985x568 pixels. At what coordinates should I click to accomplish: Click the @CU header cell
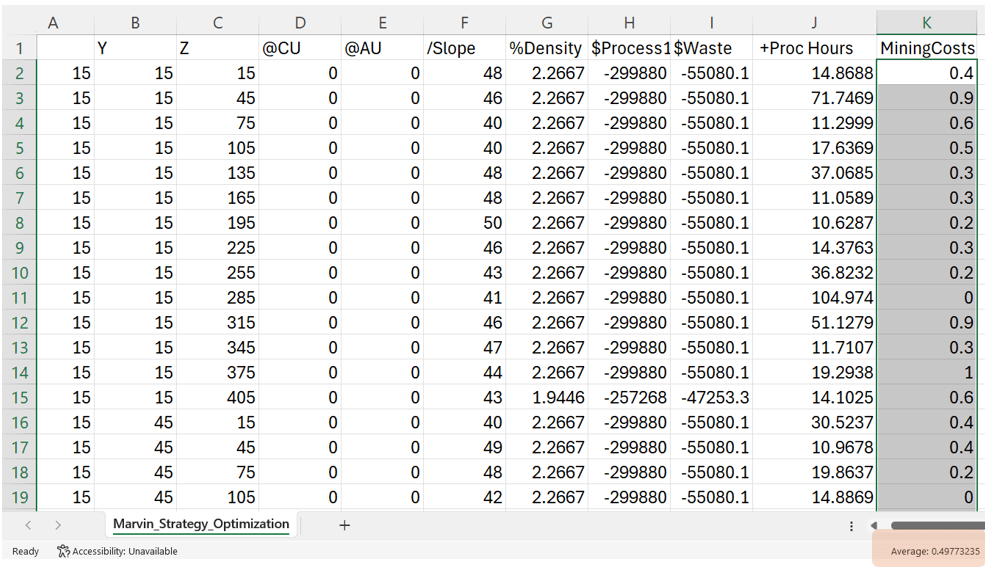pyautogui.click(x=300, y=48)
